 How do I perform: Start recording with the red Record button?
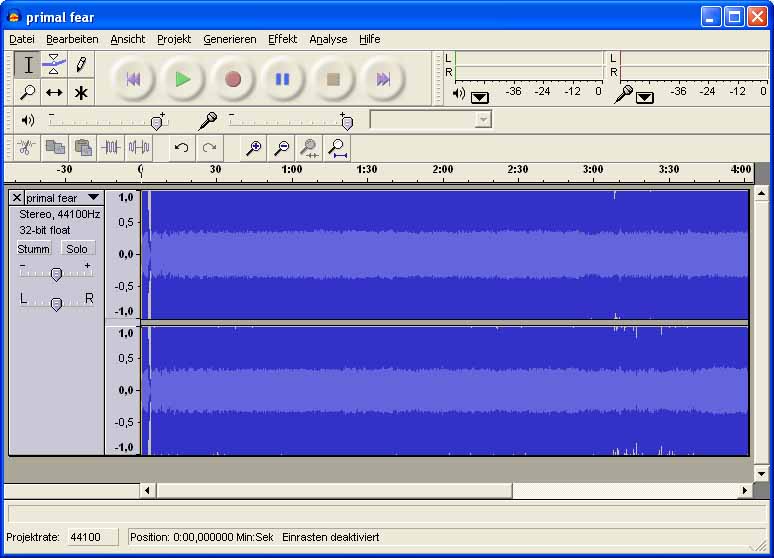coord(233,79)
